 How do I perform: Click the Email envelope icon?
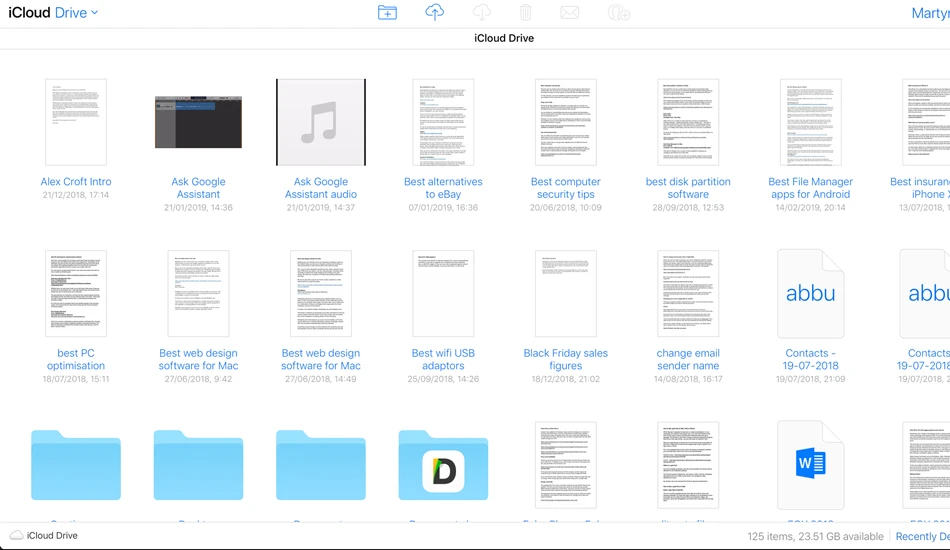pos(570,12)
